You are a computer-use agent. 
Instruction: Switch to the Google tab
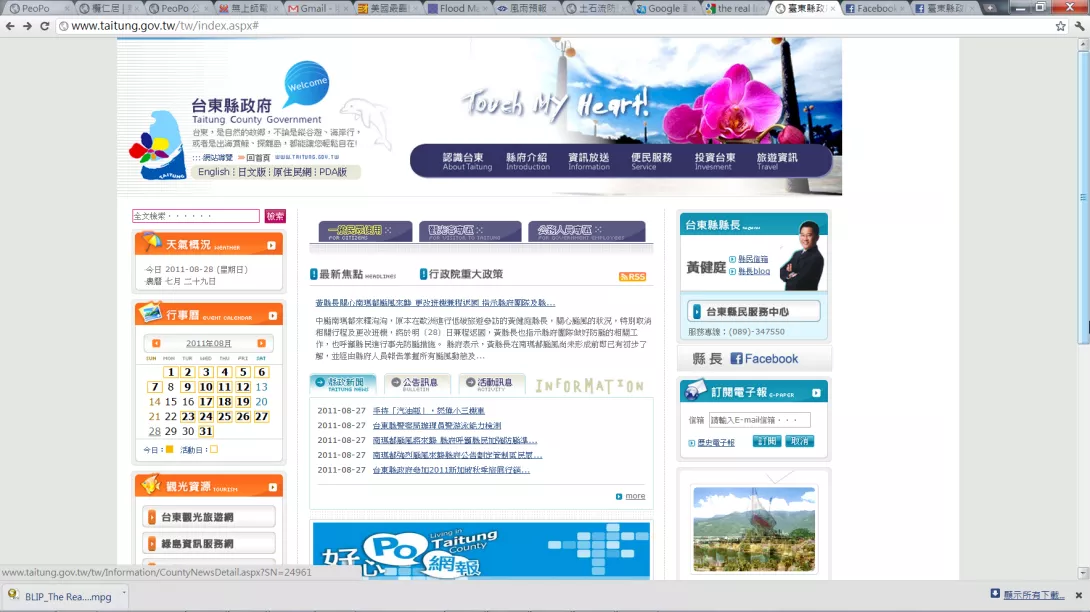pyautogui.click(x=664, y=8)
